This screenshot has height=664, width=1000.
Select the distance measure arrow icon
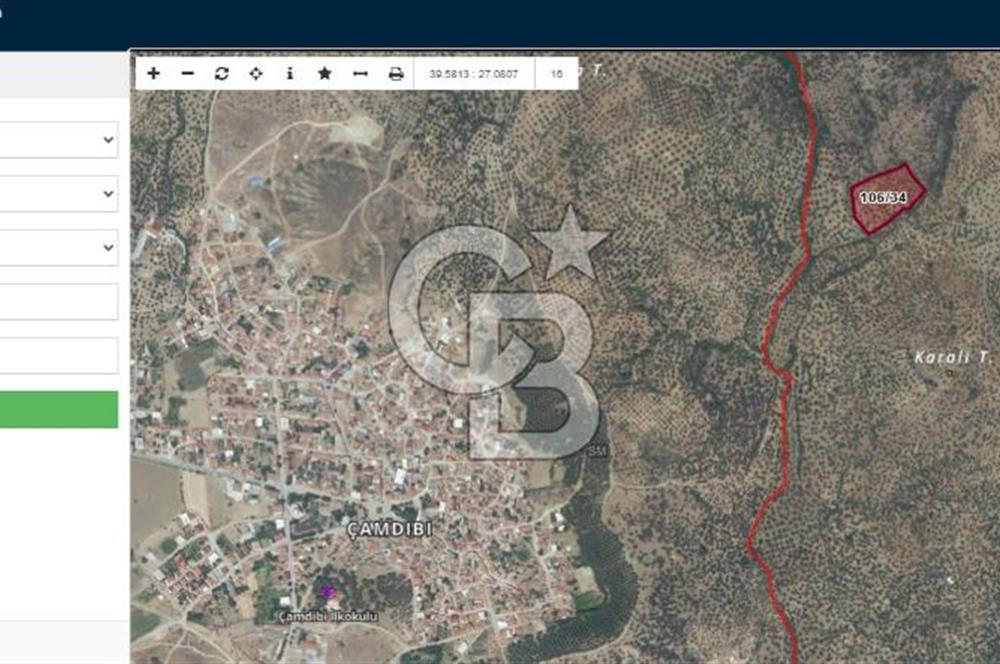(360, 74)
